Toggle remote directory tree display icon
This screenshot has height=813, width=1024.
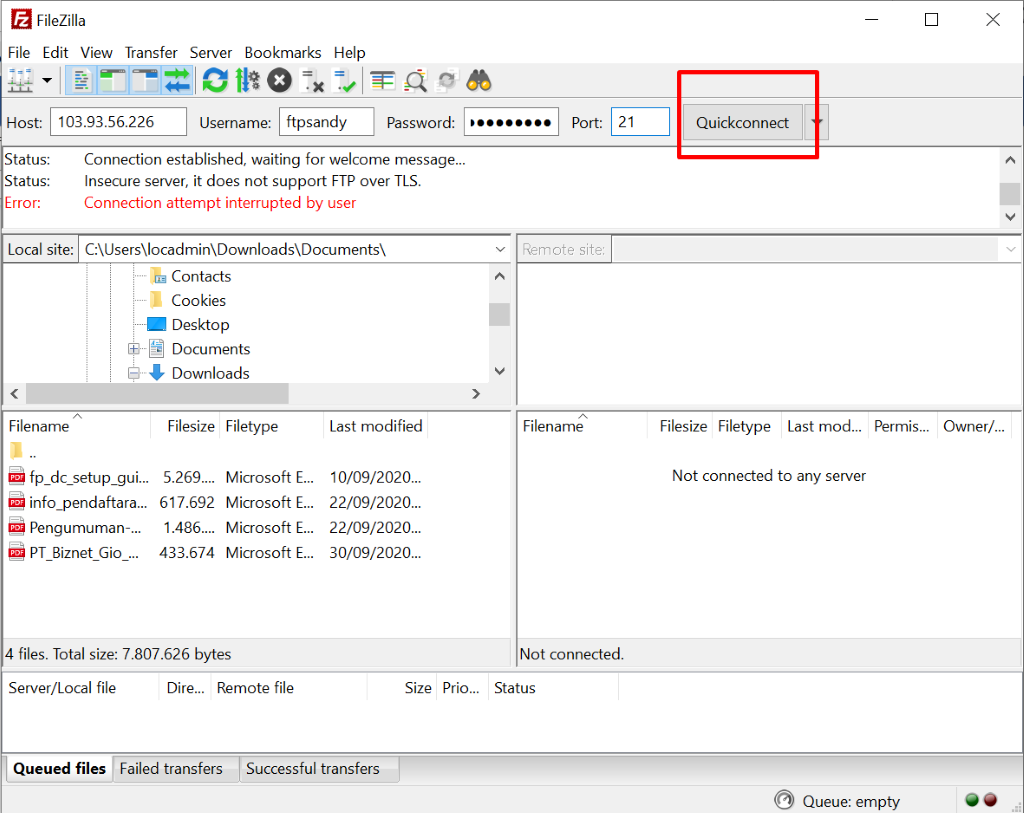[145, 81]
